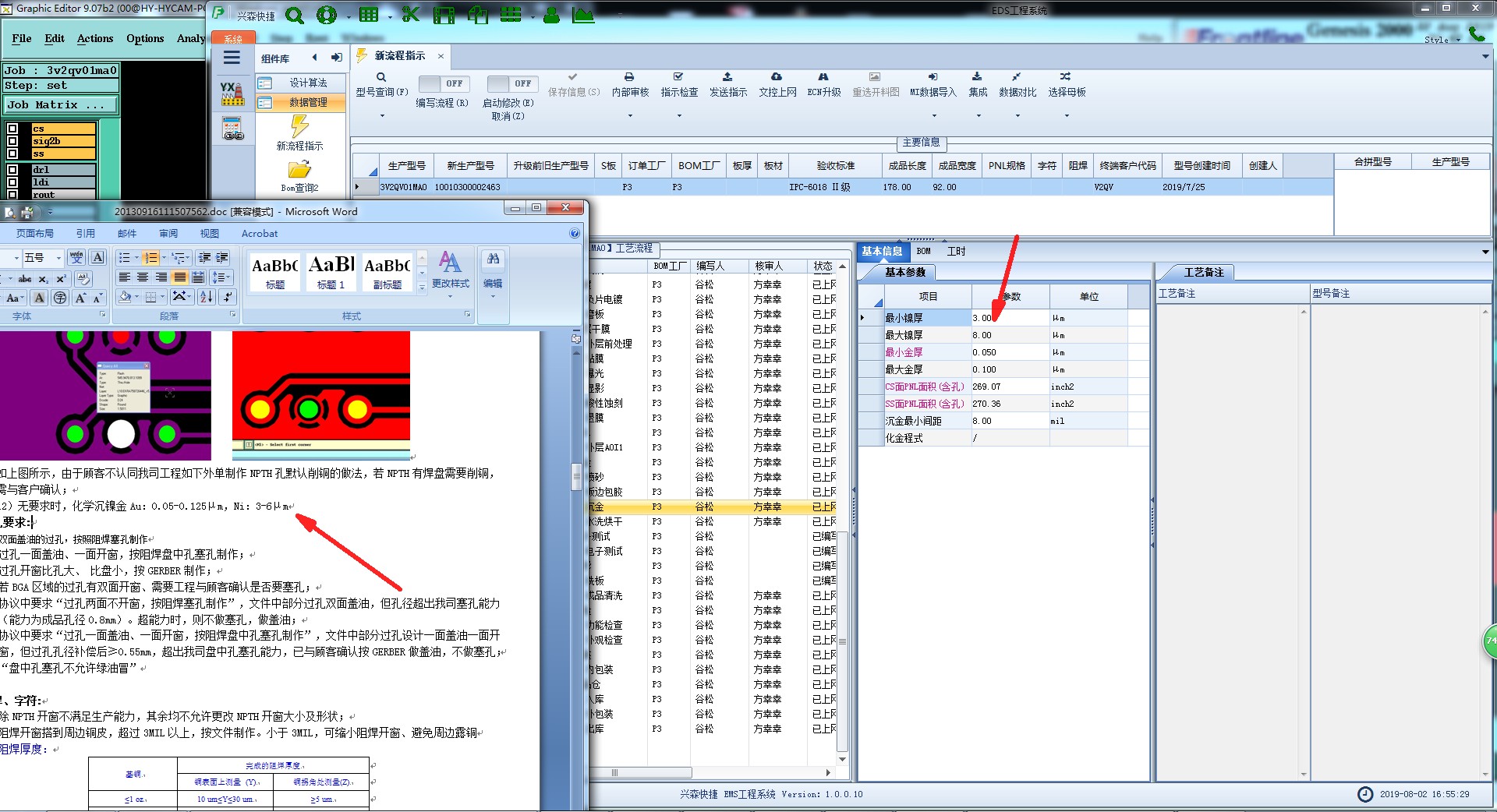
Task: Click Word document vertical scrollbar thumb
Action: pyautogui.click(x=576, y=475)
